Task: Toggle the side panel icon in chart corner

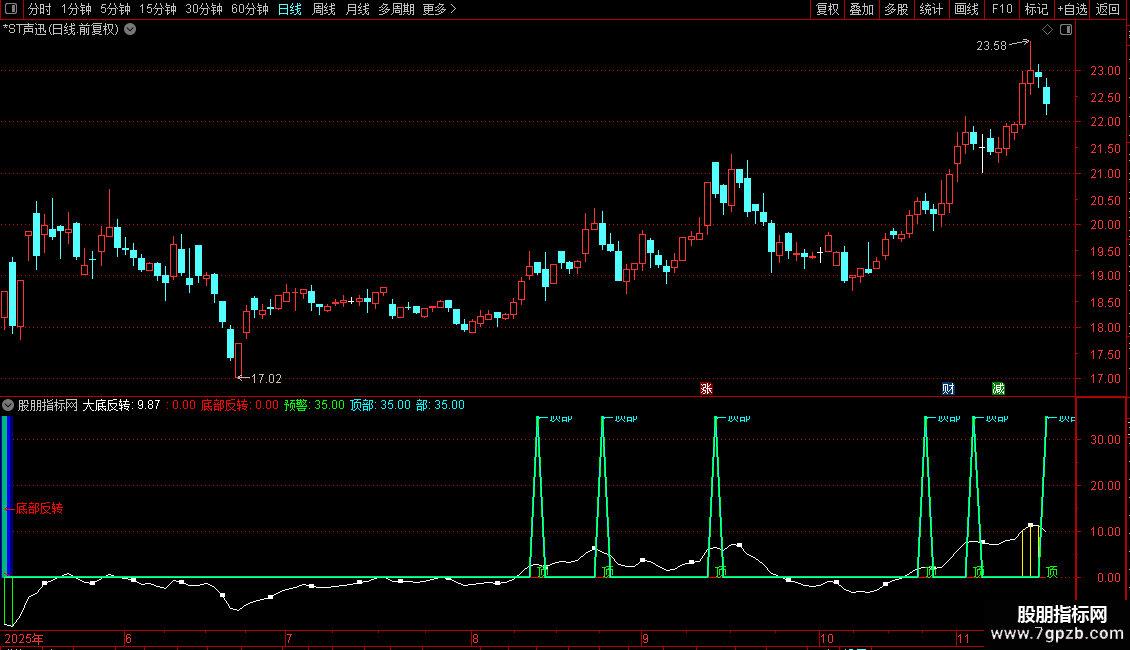Action: [1066, 30]
